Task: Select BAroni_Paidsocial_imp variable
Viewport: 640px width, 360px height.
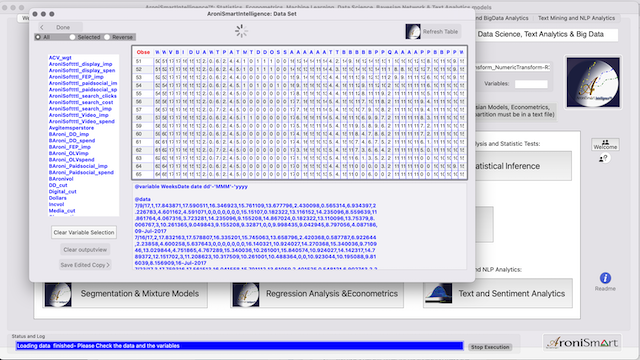Action: (78, 166)
